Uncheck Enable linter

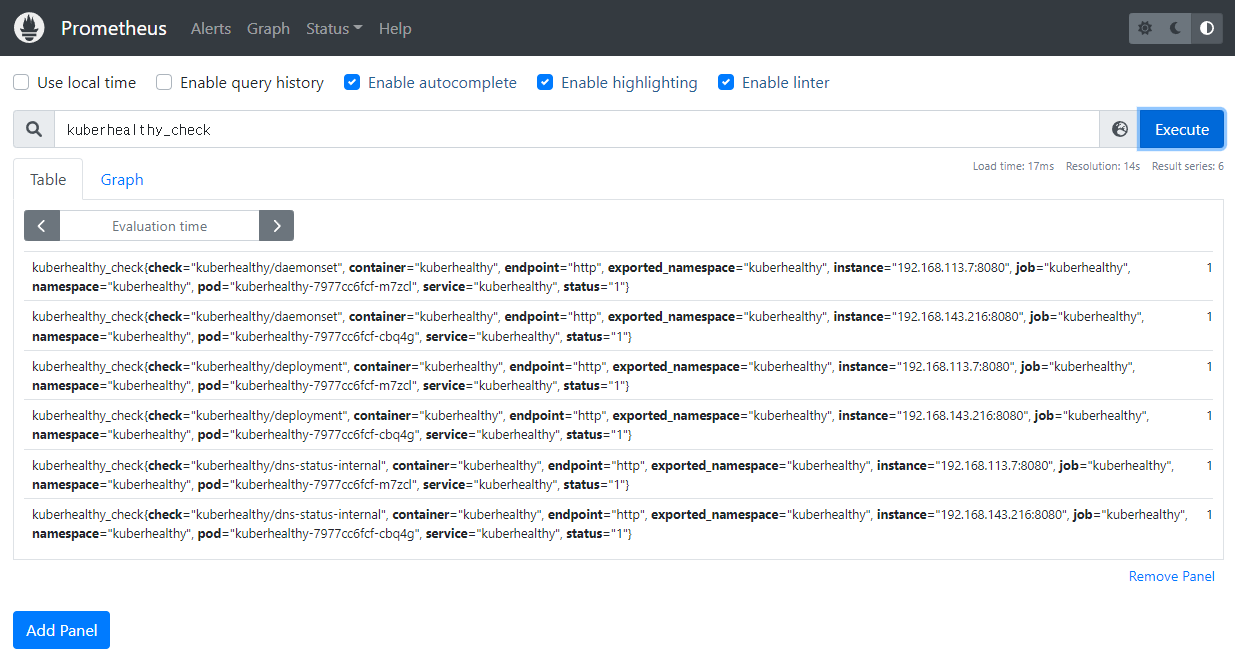726,82
